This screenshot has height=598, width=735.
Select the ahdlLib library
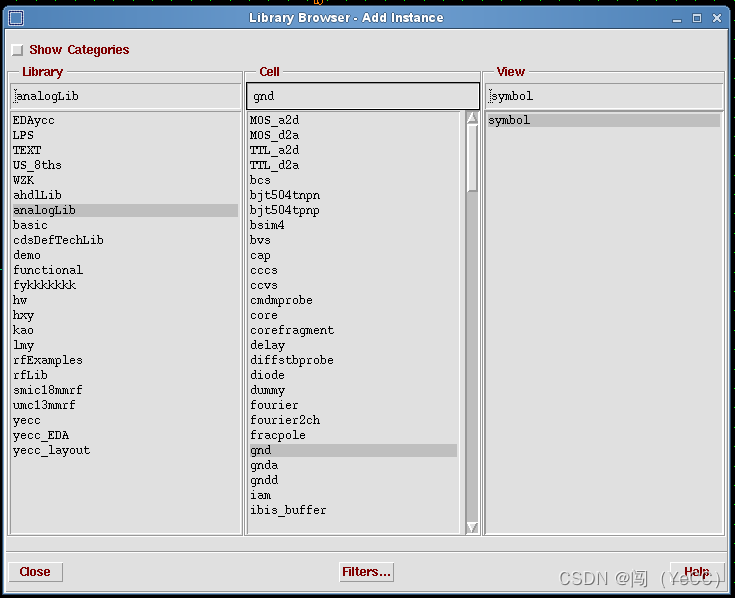pyautogui.click(x=38, y=195)
